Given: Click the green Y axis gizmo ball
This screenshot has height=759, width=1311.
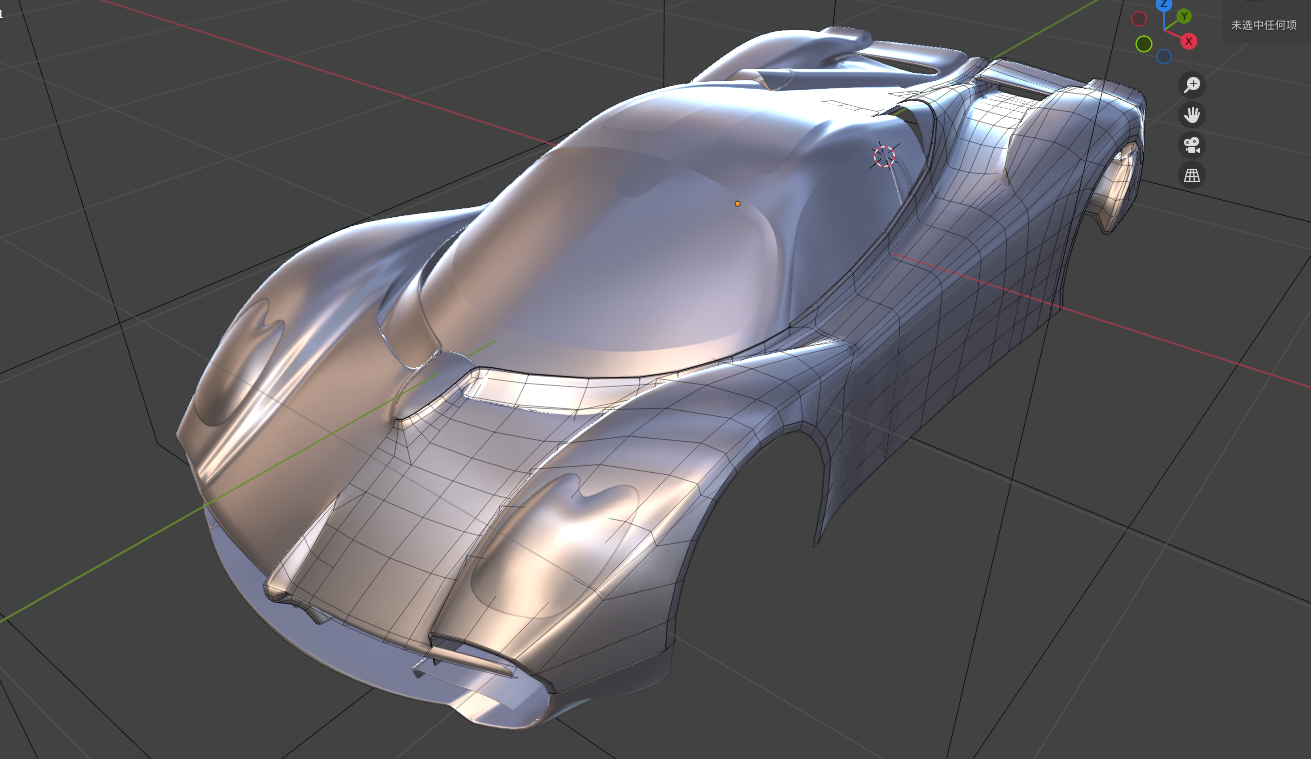Looking at the screenshot, I should pos(1184,16).
